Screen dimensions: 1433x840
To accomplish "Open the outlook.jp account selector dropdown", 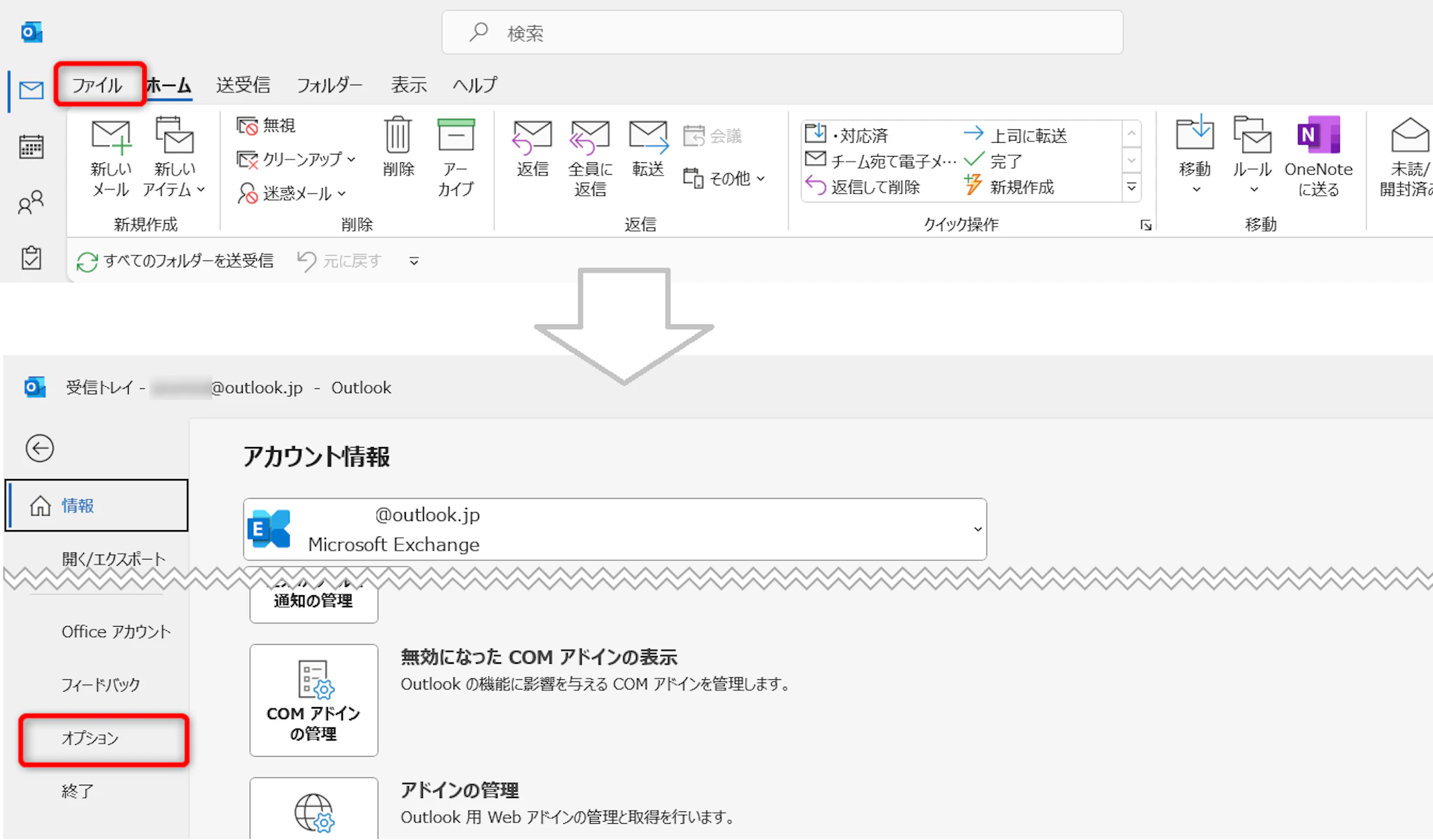I will tap(977, 529).
